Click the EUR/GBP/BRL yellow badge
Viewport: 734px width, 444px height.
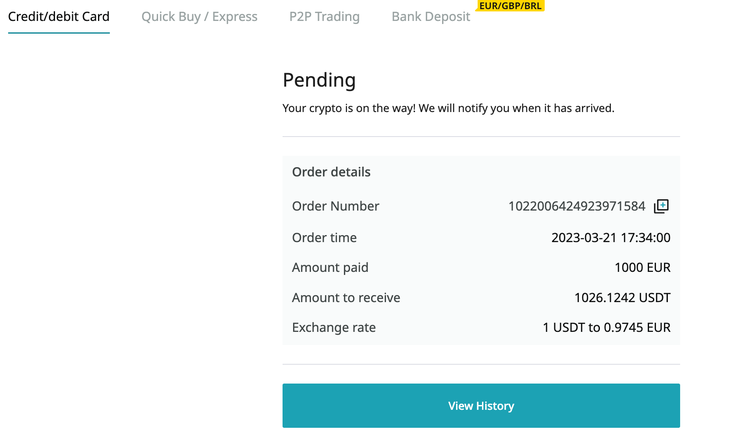pos(510,6)
